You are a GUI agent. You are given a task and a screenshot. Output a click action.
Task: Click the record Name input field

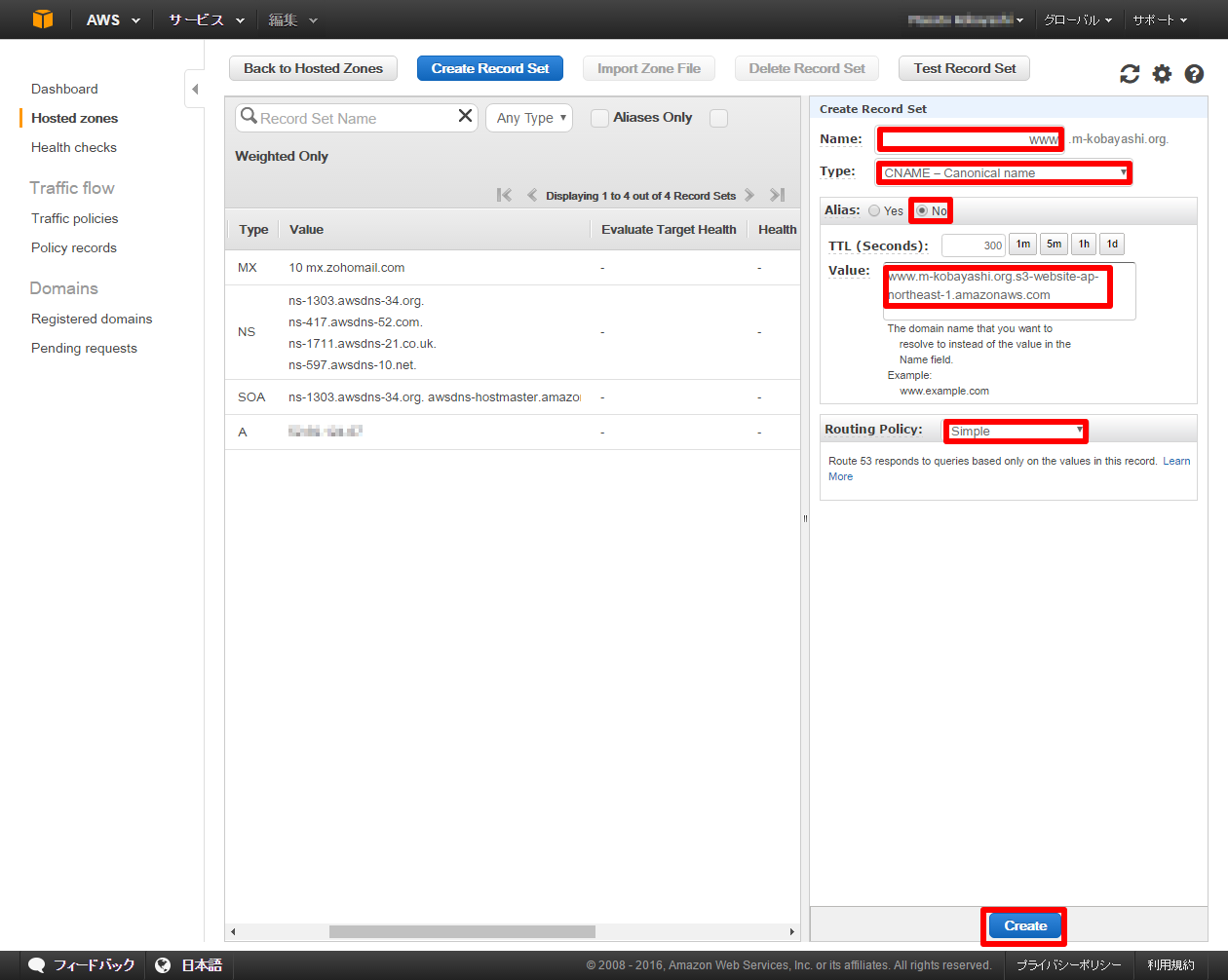tap(970, 139)
